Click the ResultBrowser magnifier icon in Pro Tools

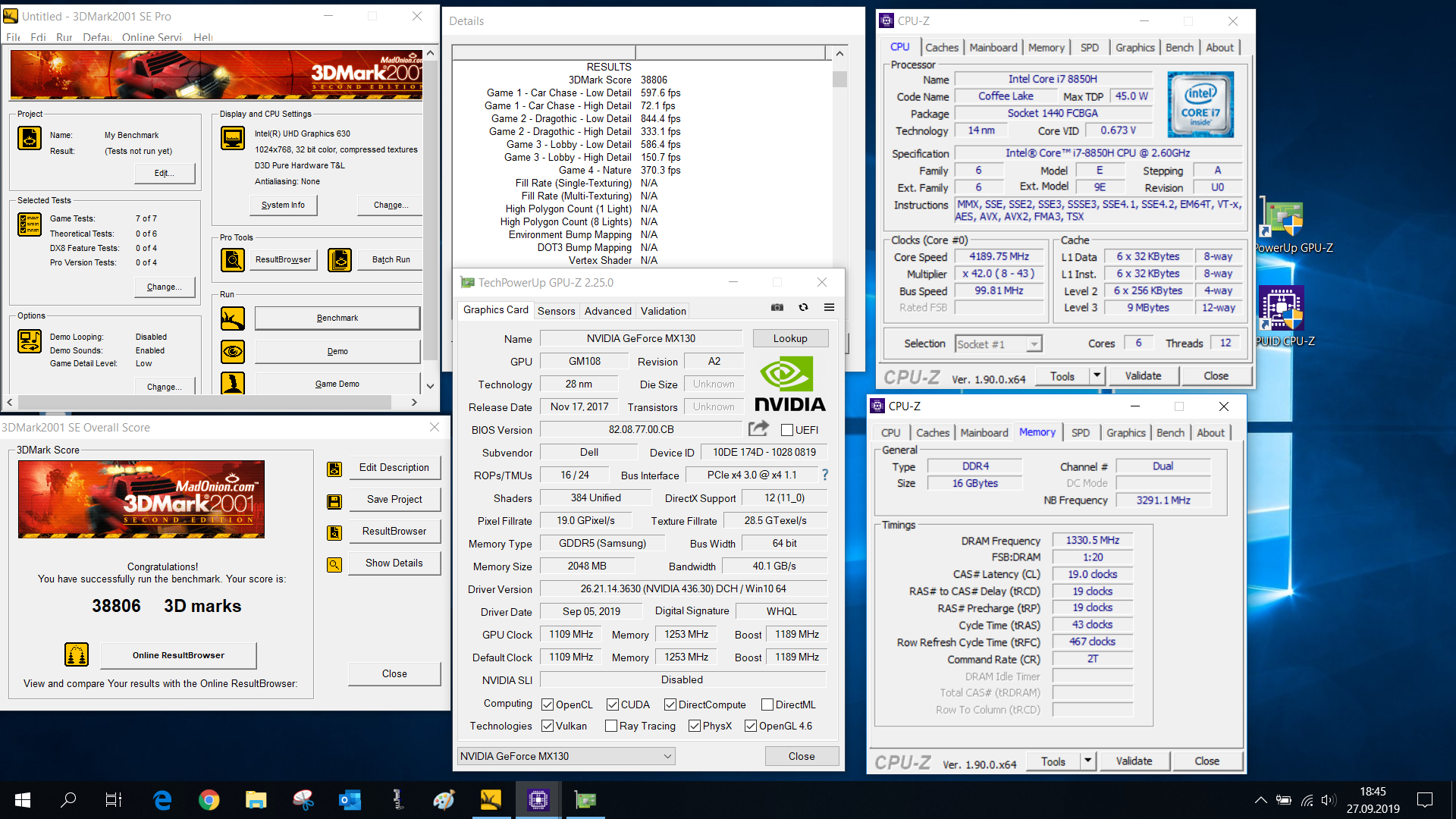coord(233,259)
